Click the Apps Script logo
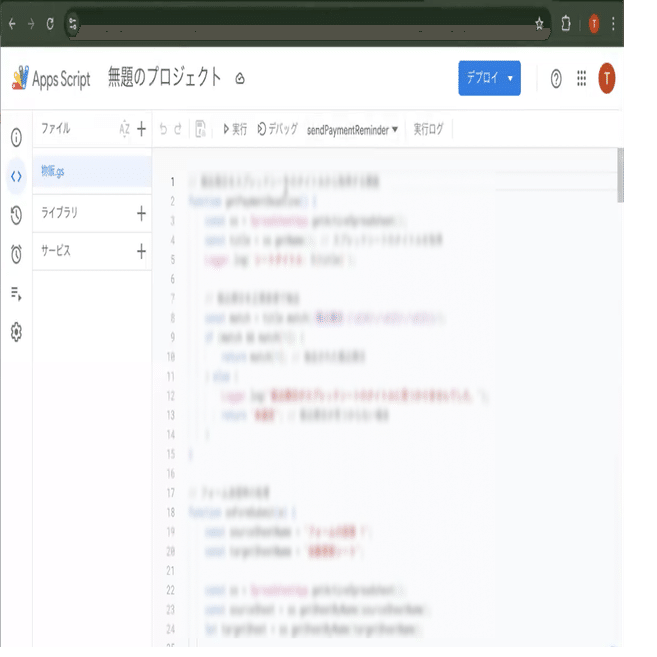Screen dimensions: 657x657 click(51, 78)
